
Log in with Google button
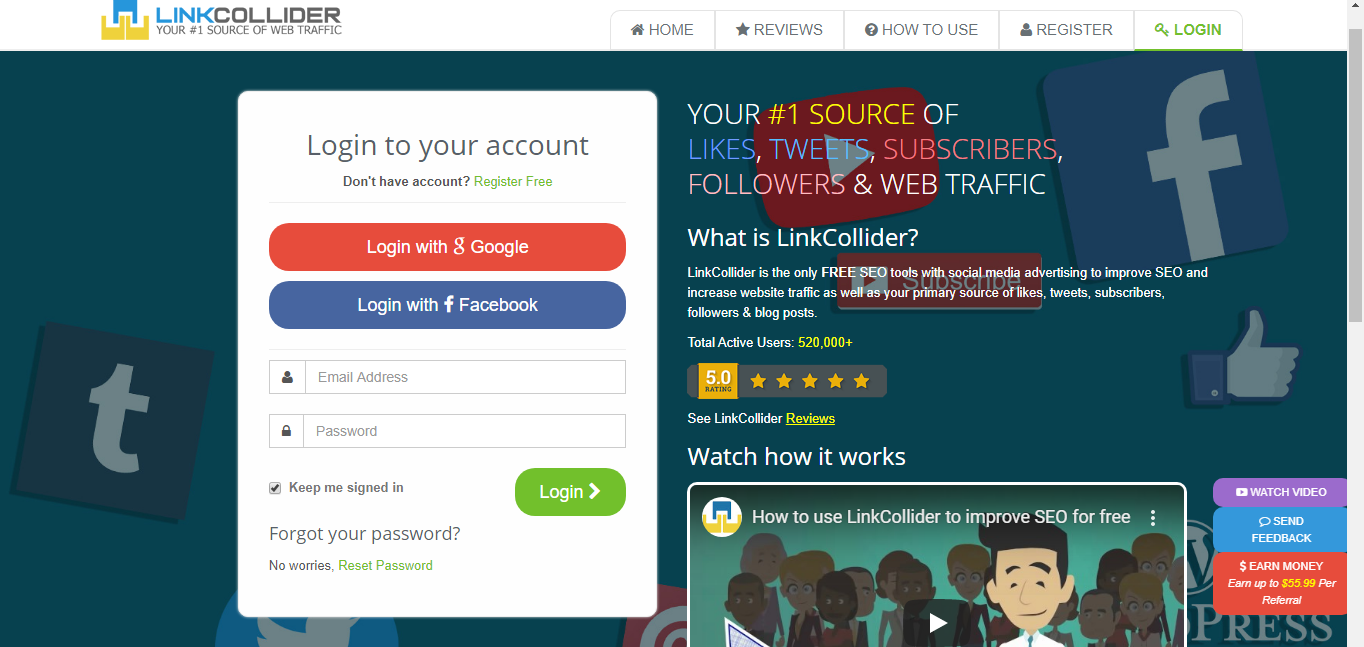pos(447,247)
